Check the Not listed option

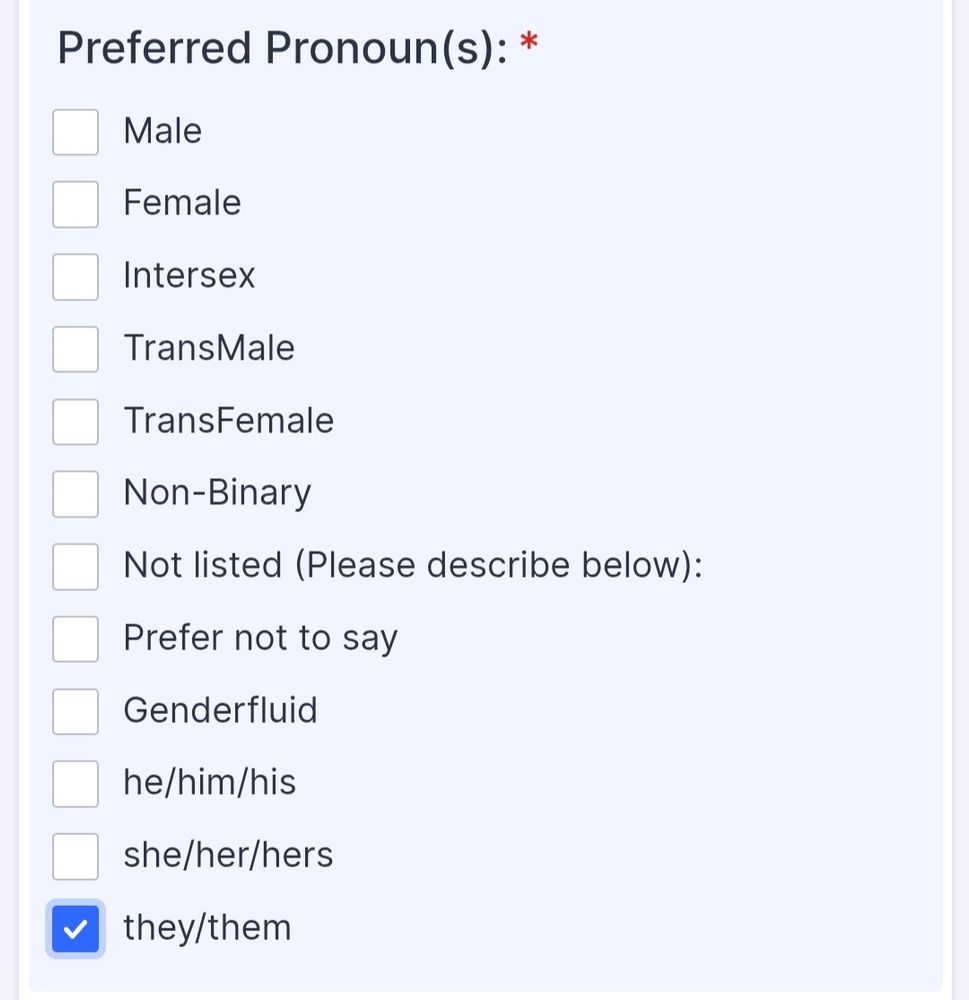coord(75,566)
